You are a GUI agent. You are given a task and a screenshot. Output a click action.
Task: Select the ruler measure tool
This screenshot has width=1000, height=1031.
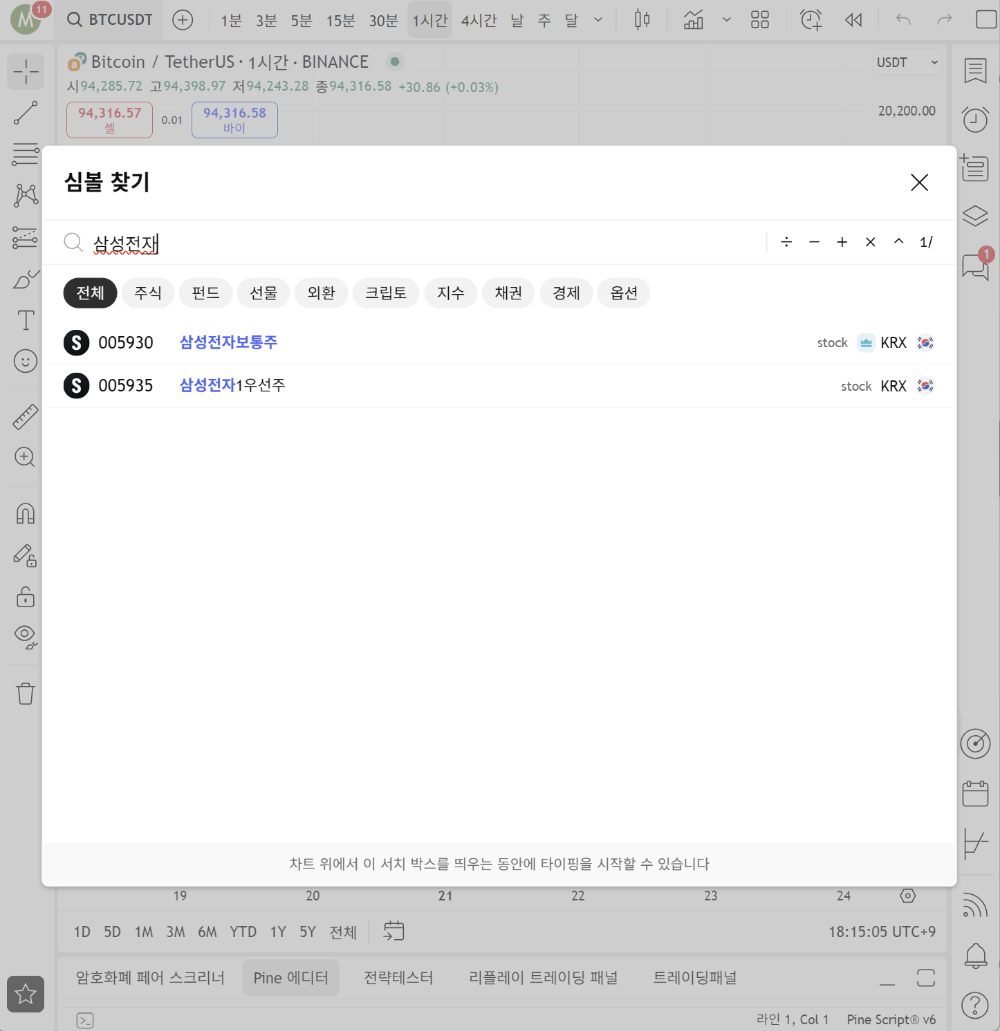26,417
